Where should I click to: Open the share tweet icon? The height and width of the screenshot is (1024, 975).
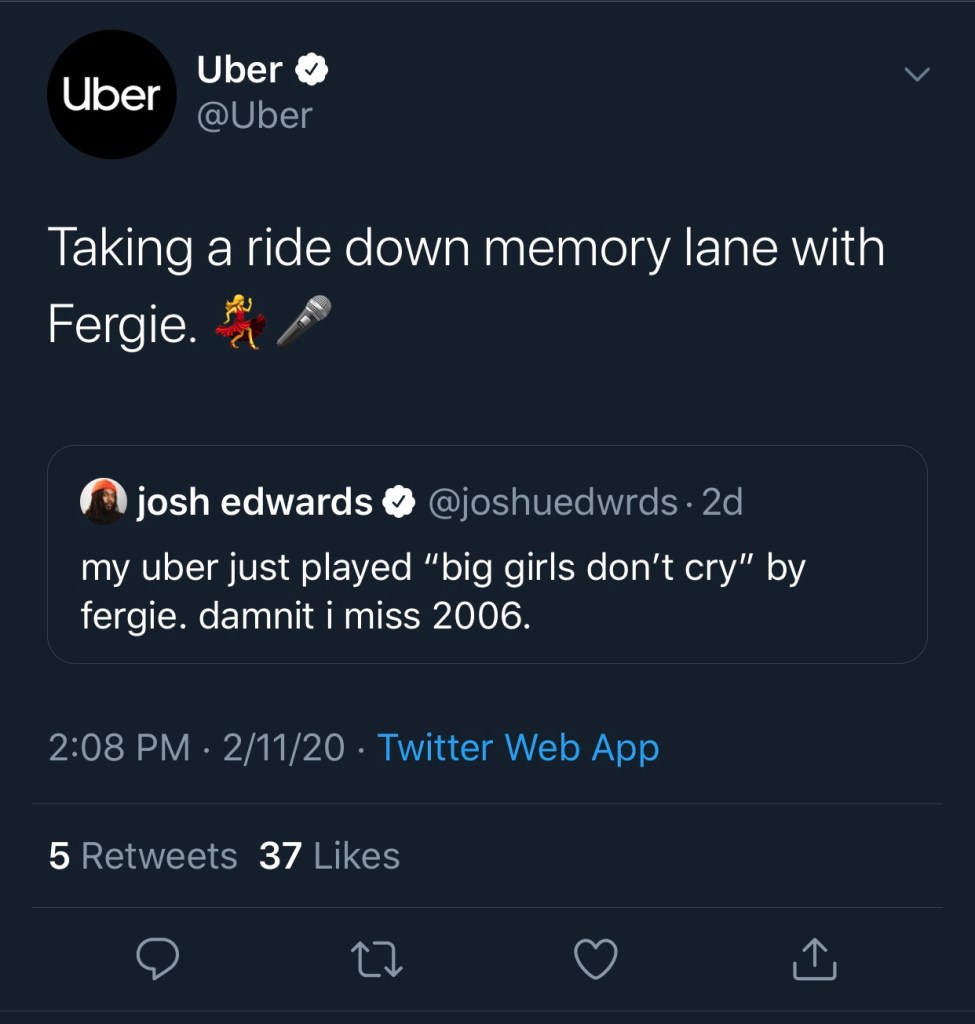coord(814,960)
